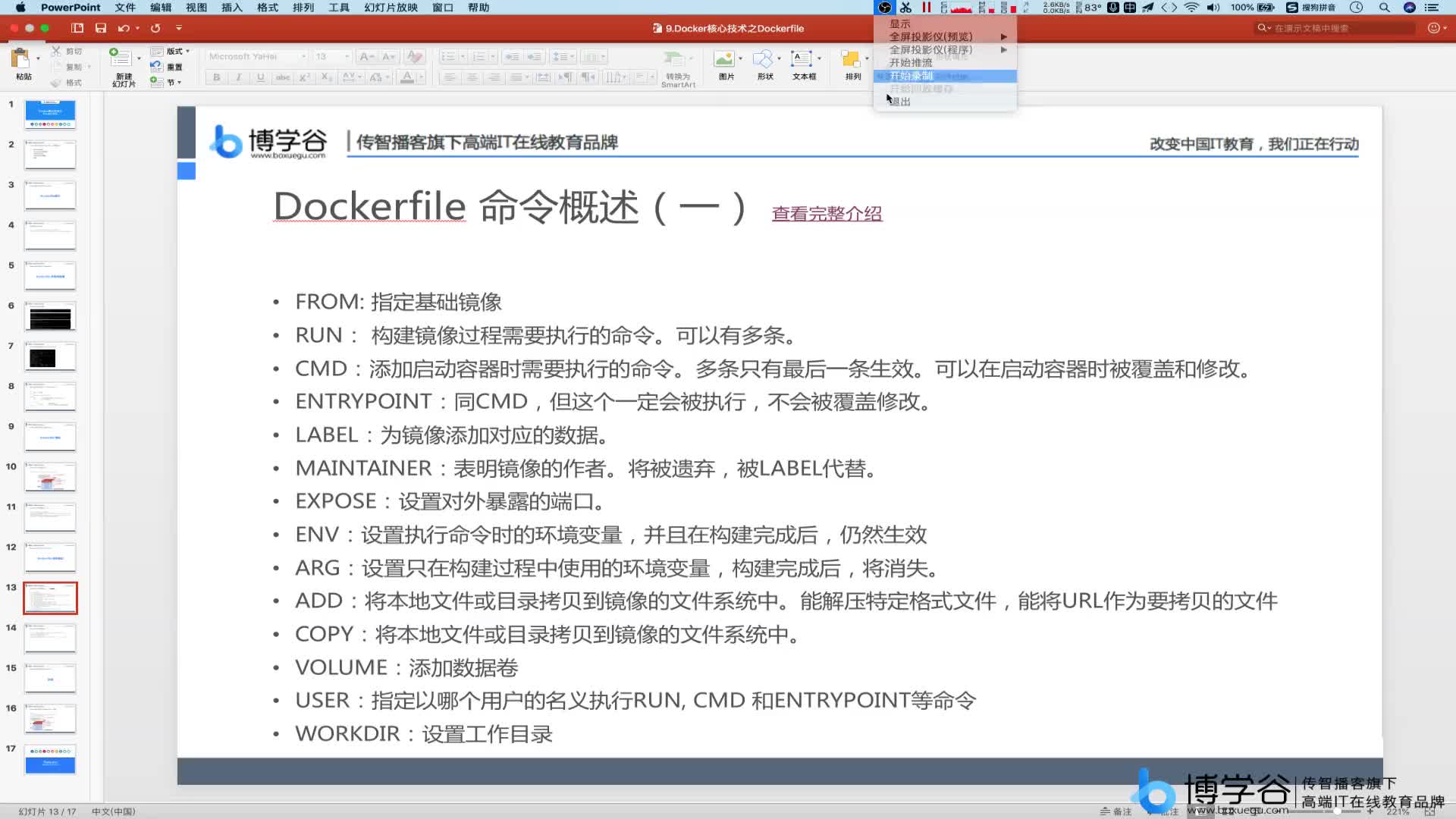This screenshot has height=819, width=1456.
Task: Open the 视图 menu
Action: point(196,8)
